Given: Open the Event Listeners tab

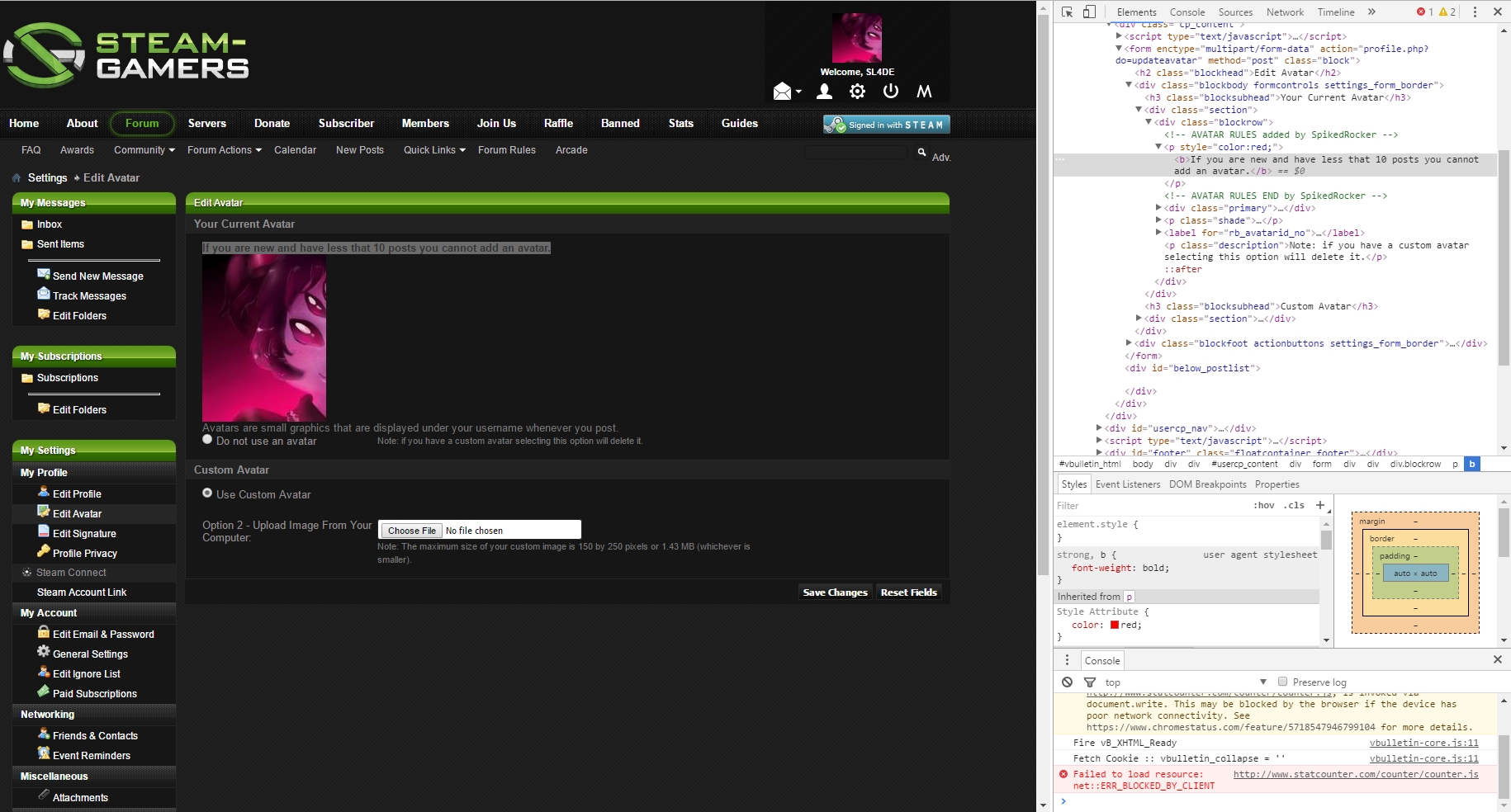Looking at the screenshot, I should (1128, 484).
